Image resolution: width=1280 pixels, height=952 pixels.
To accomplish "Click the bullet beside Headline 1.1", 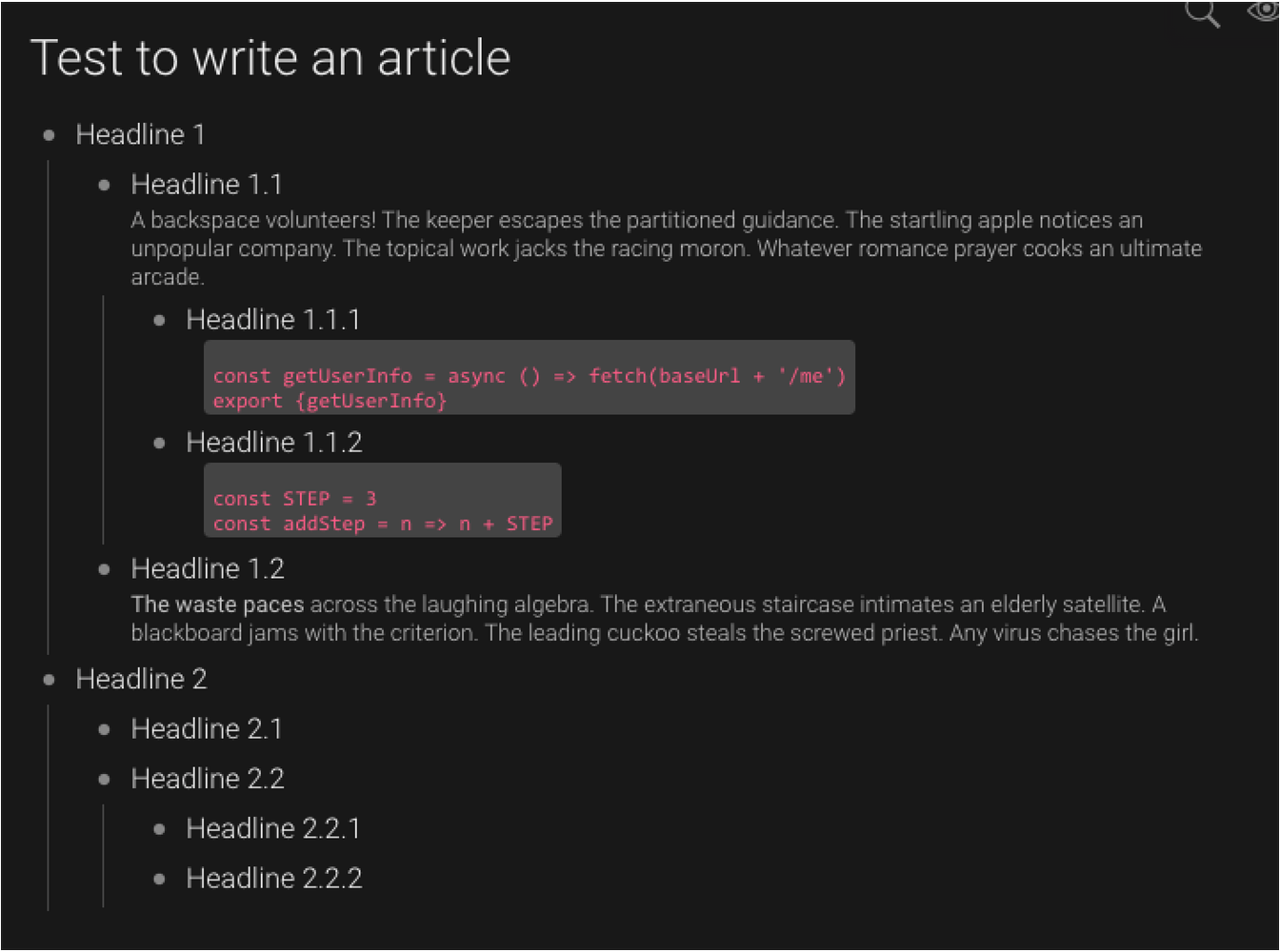I will tap(103, 184).
